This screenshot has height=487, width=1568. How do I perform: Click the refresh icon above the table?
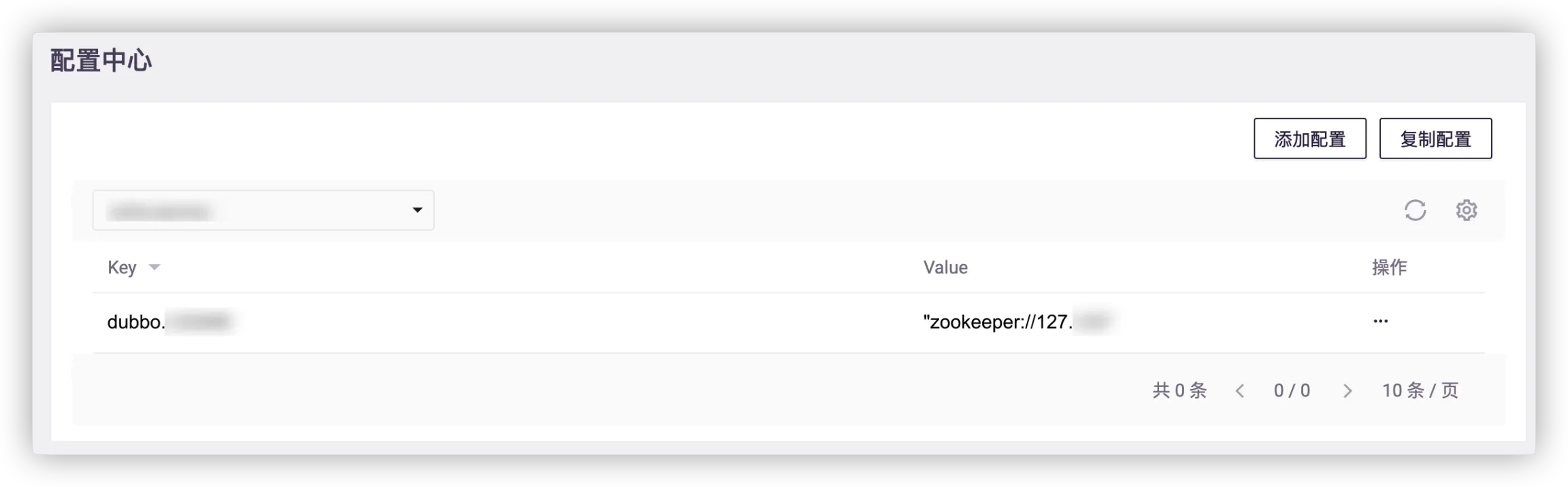[x=1415, y=210]
